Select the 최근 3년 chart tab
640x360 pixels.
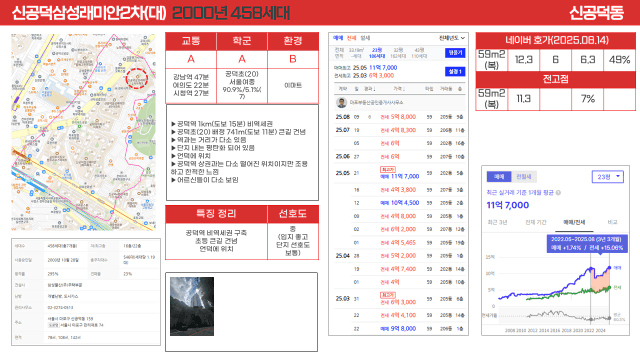[498, 222]
